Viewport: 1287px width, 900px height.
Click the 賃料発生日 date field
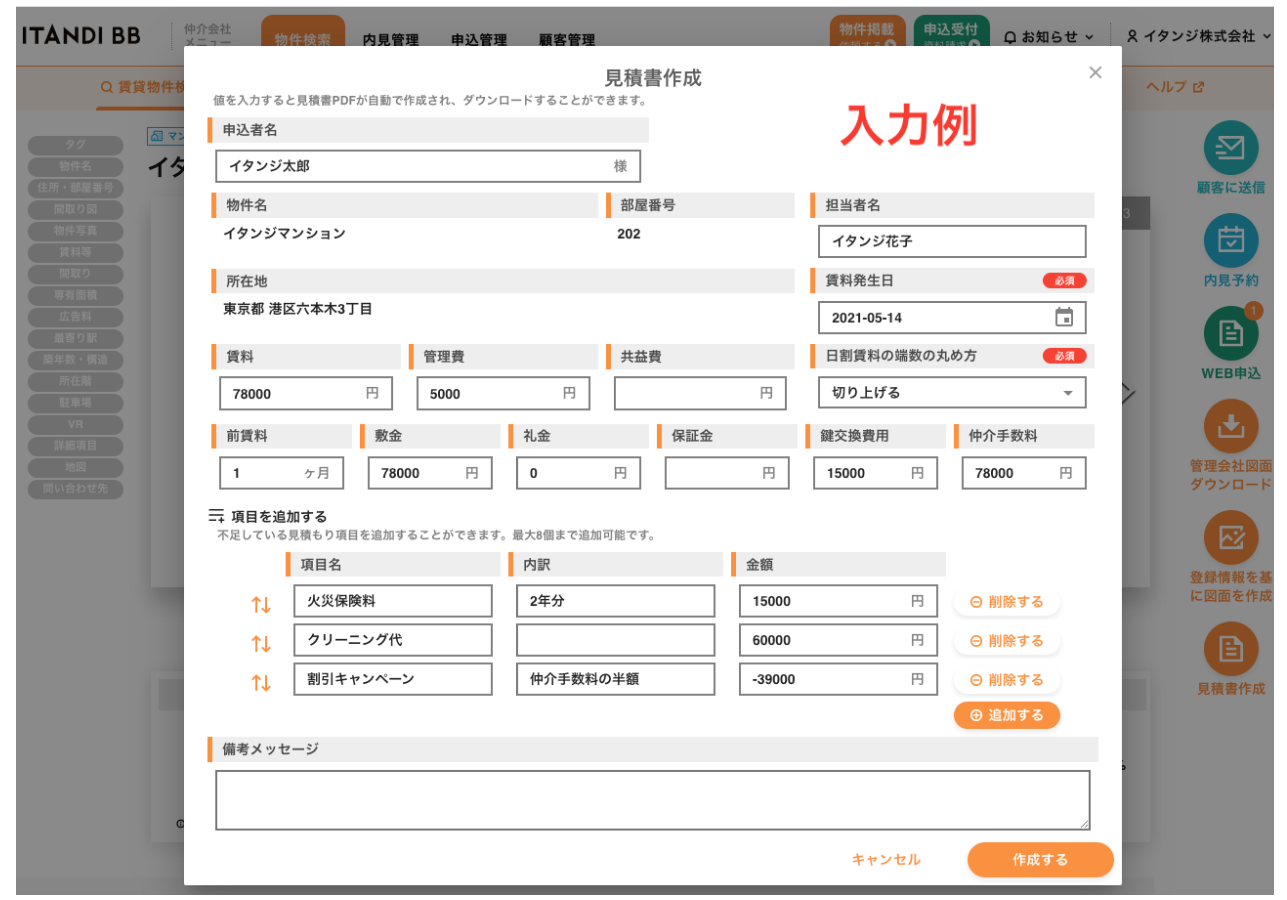click(952, 317)
